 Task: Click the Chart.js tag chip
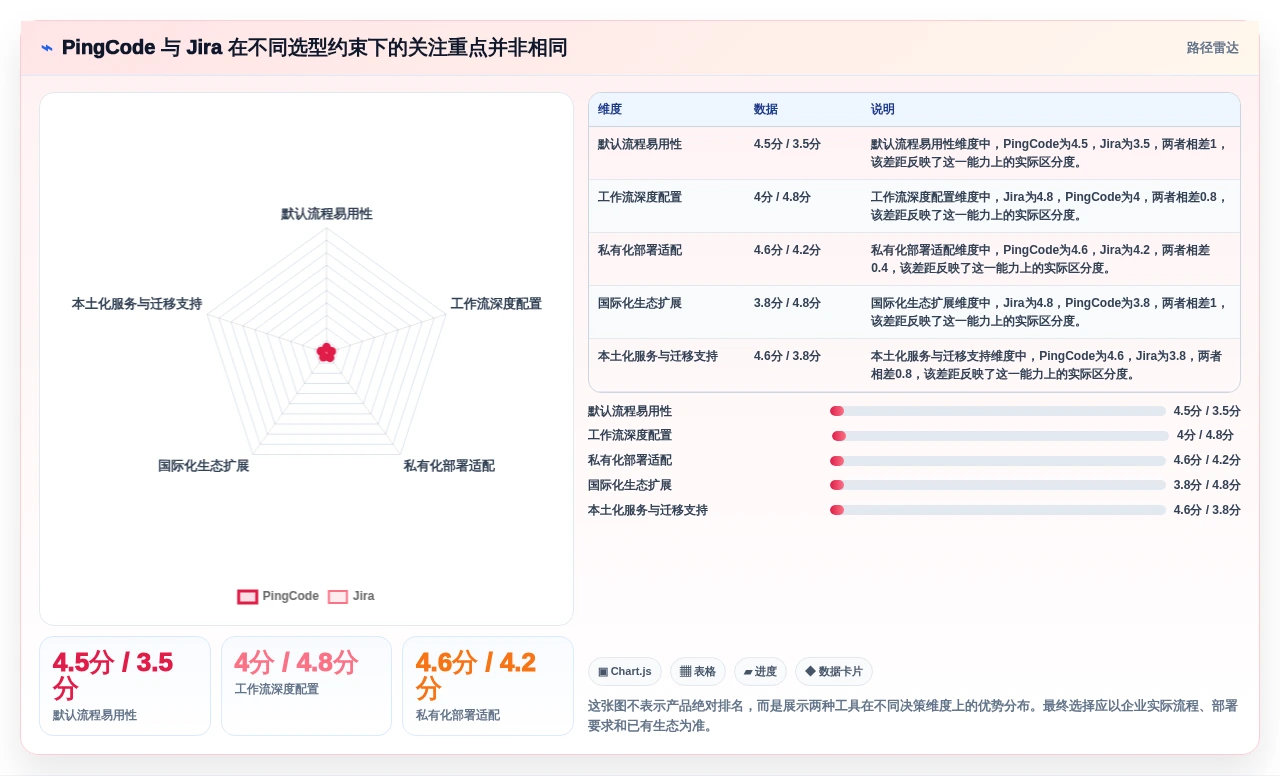625,672
